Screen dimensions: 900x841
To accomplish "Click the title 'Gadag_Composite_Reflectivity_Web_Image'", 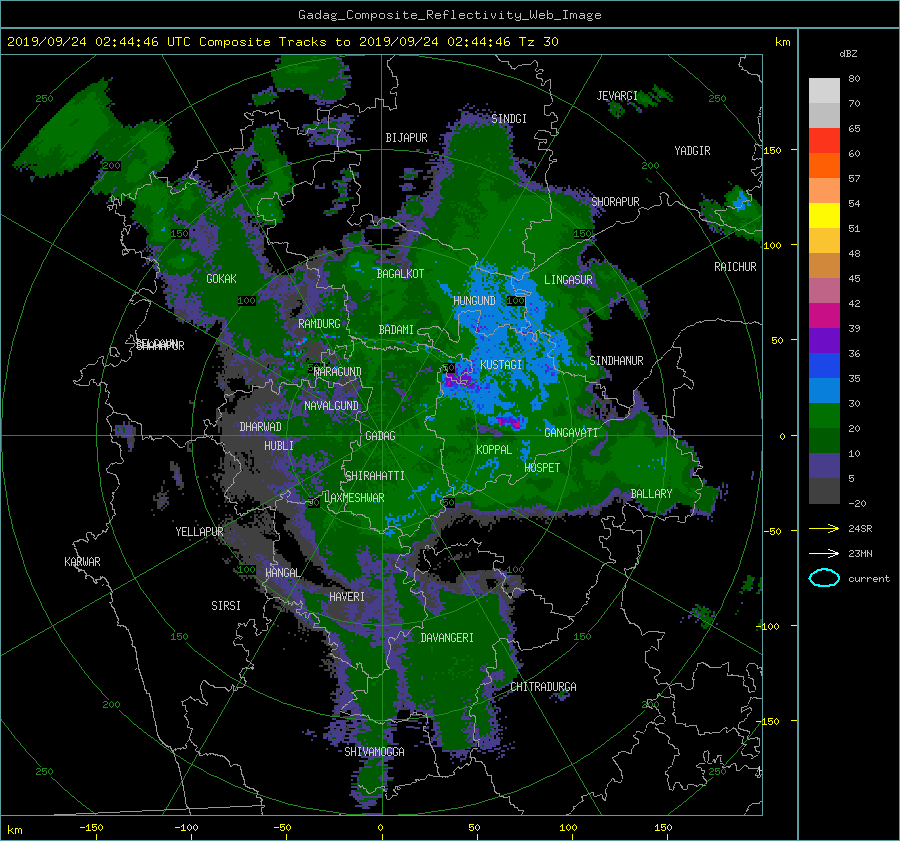I will 449,15.
